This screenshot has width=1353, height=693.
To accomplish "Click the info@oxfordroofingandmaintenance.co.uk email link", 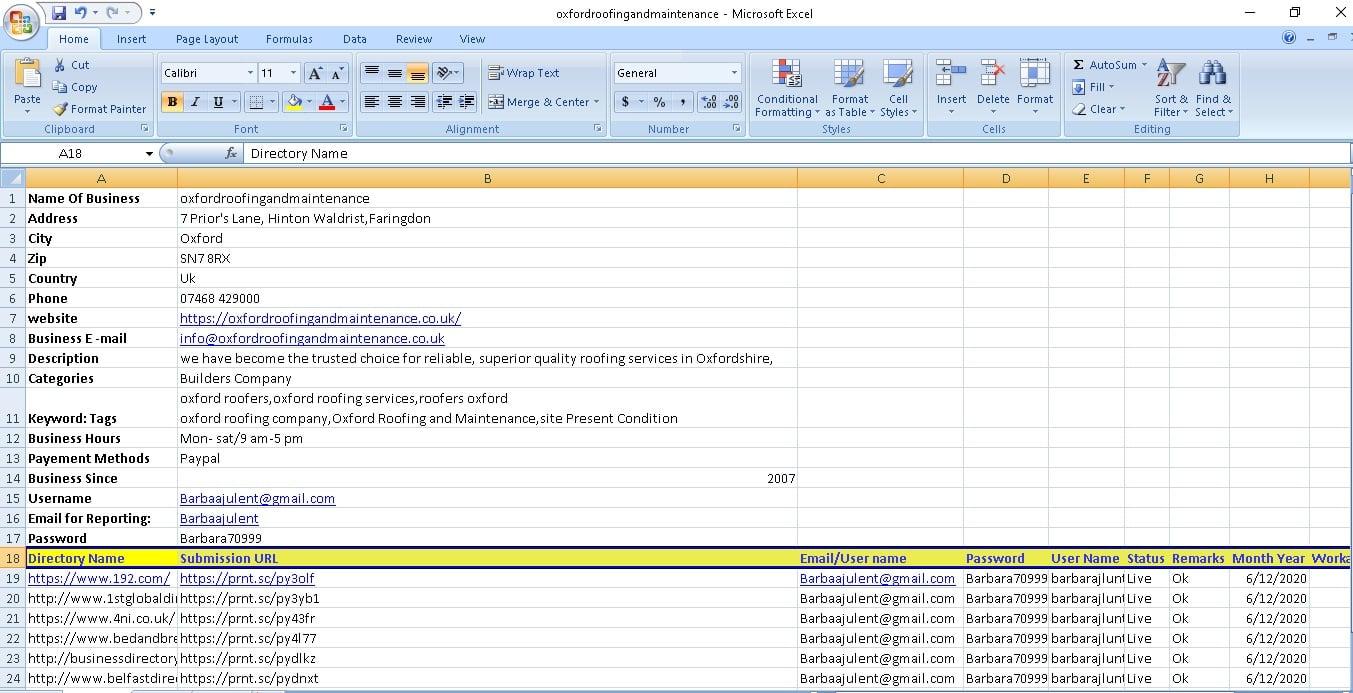I will coord(312,338).
